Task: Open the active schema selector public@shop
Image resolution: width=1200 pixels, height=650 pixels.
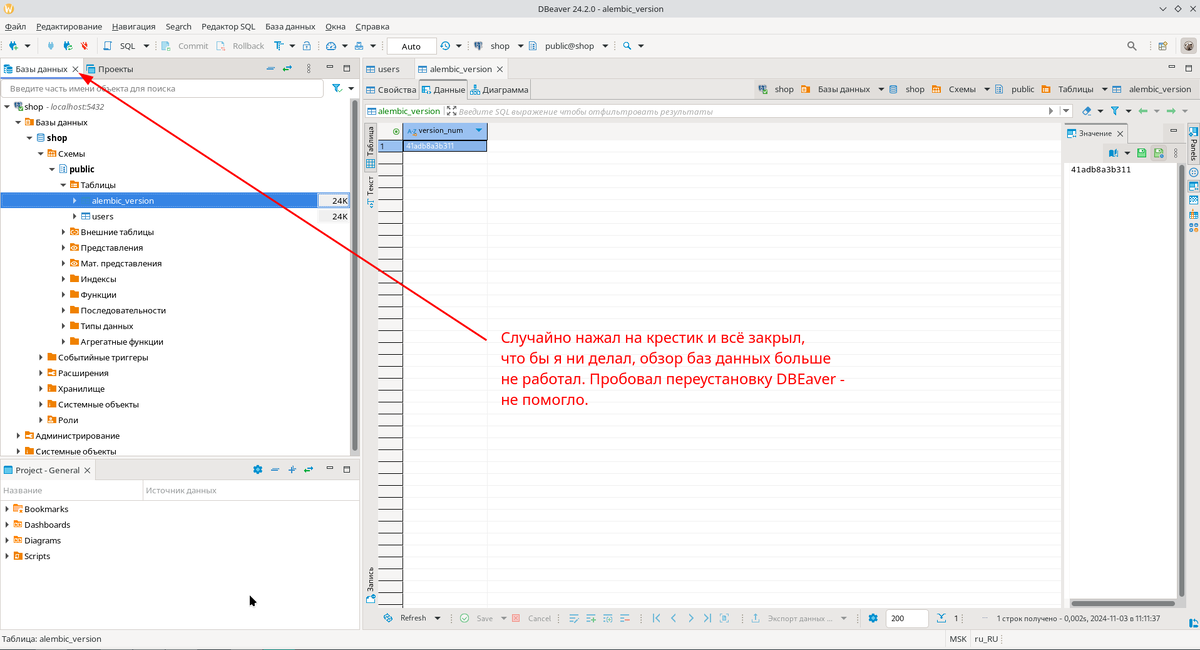Action: (569, 46)
